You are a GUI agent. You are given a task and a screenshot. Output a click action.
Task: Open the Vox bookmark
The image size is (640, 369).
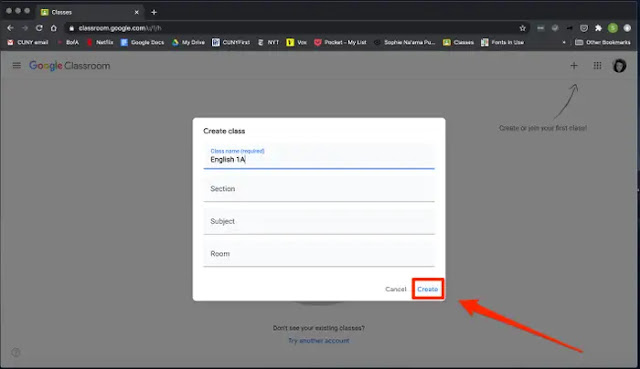tap(296, 42)
